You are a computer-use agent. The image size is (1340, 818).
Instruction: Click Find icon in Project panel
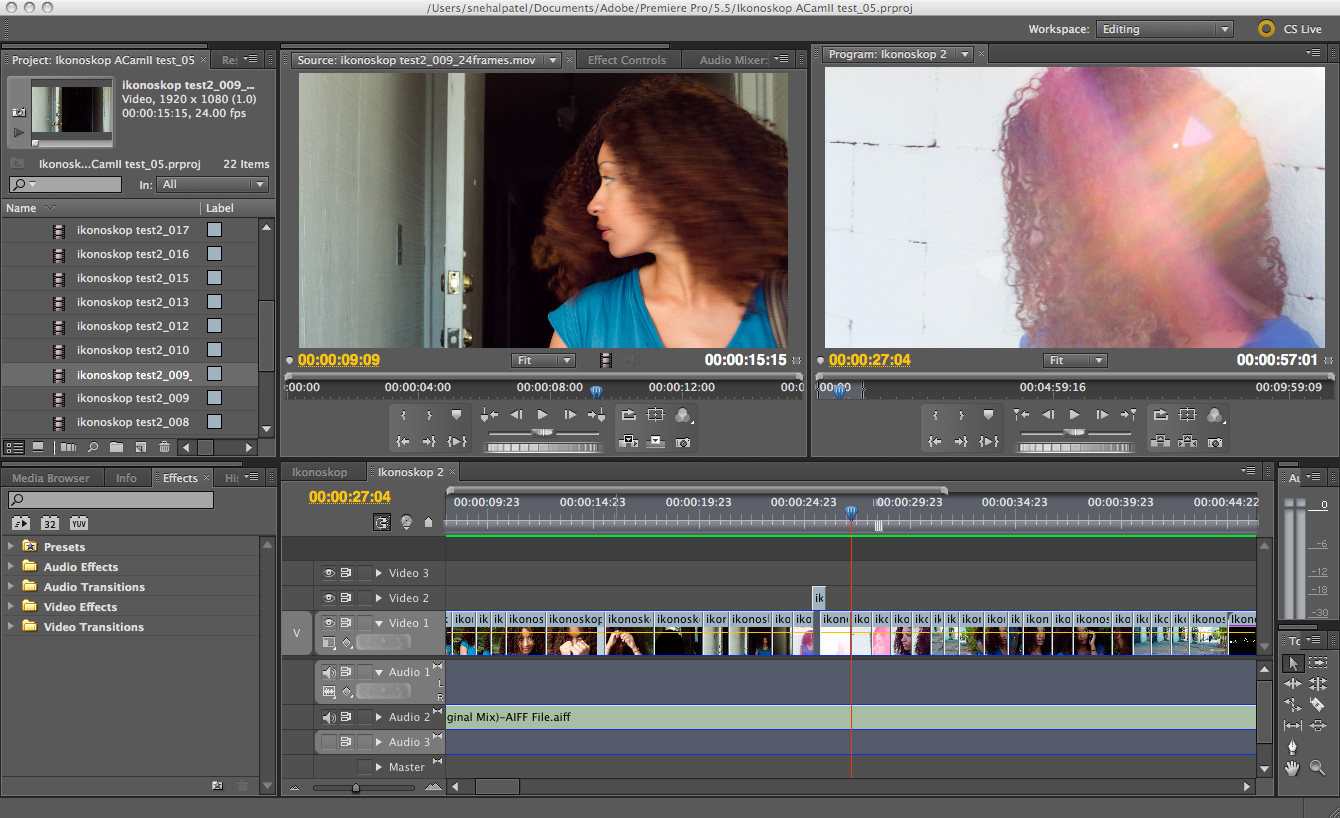(x=93, y=447)
